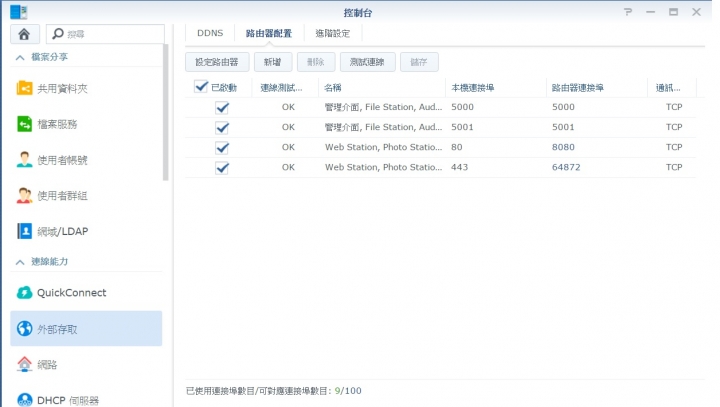Viewport: 720px width, 407px height.
Task: Sort by 連線測試 column header
Action: (285, 87)
